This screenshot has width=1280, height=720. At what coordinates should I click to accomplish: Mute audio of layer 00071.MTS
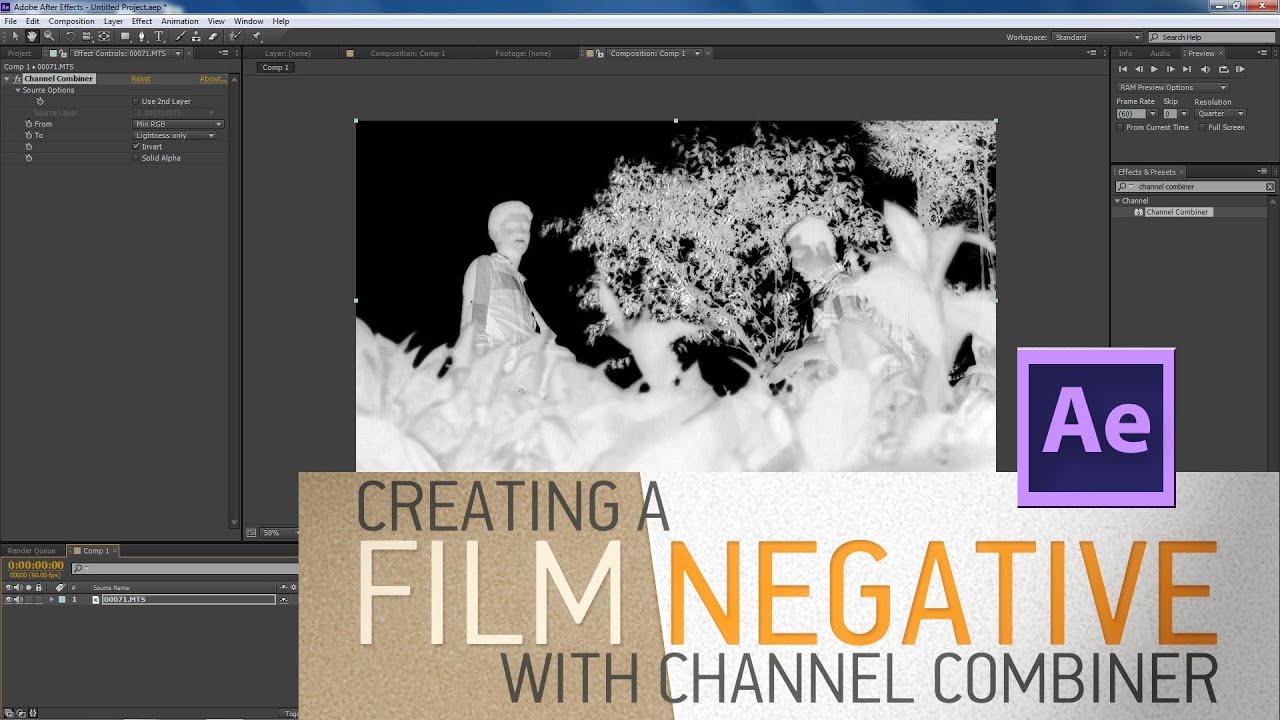click(18, 599)
